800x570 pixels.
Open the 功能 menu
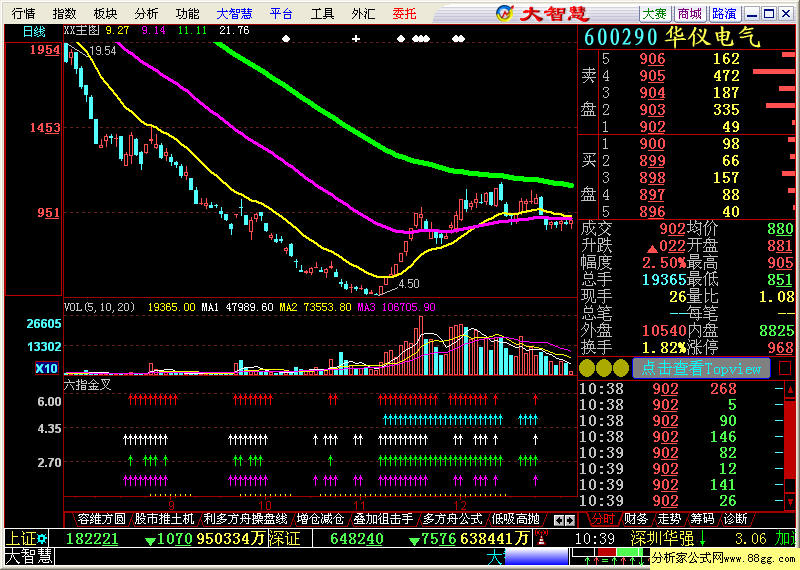187,14
